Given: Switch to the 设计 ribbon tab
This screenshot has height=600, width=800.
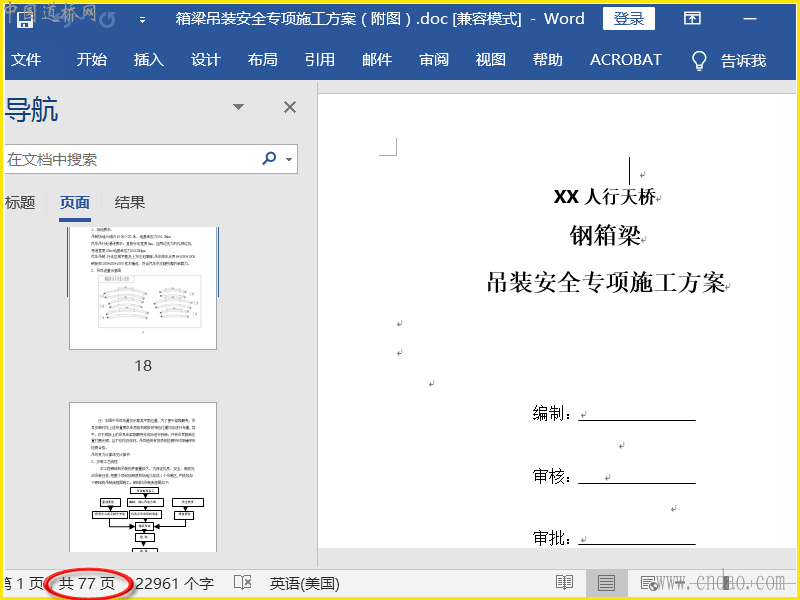Looking at the screenshot, I should [206, 60].
